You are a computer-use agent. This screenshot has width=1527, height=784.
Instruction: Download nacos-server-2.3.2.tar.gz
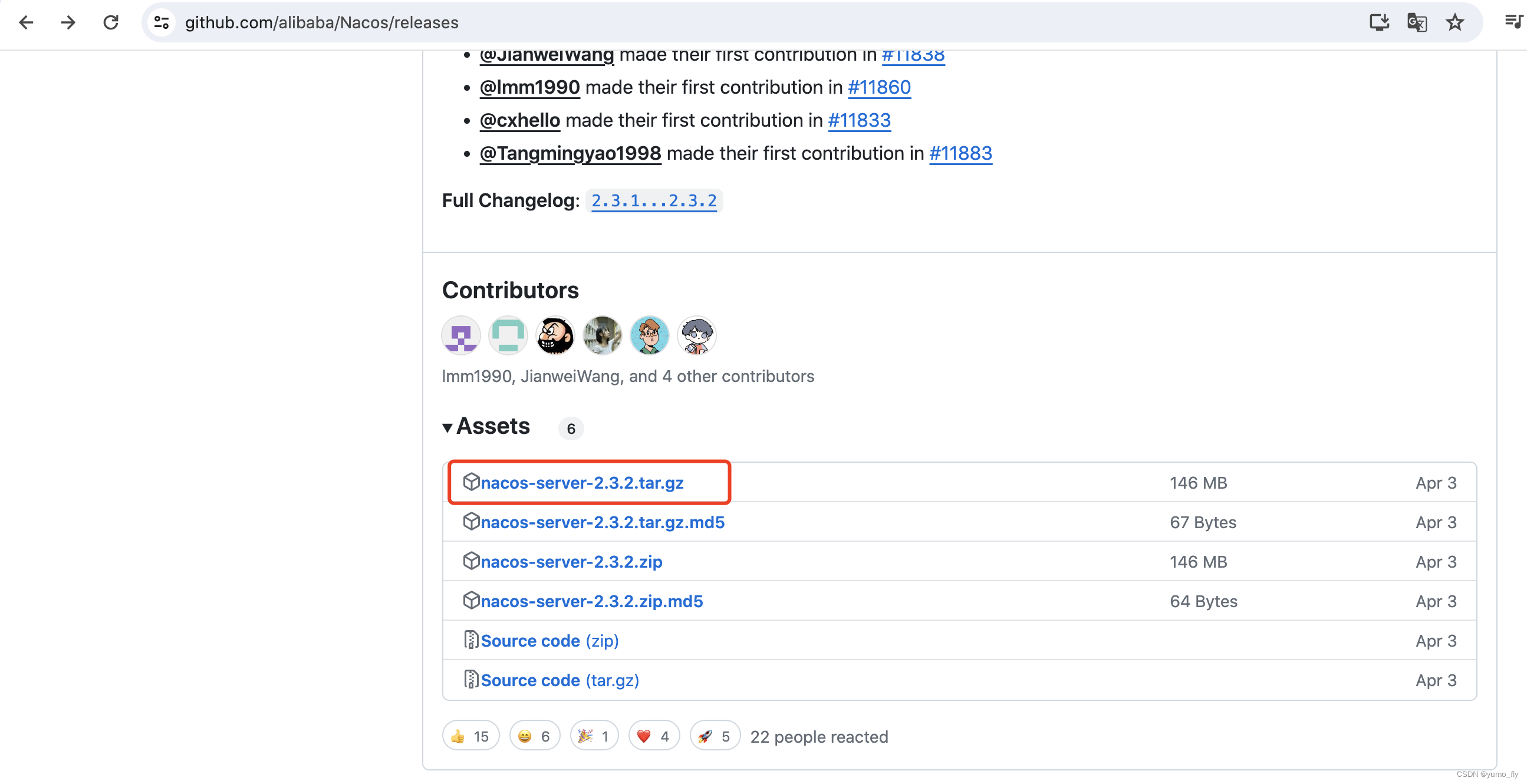tap(581, 483)
